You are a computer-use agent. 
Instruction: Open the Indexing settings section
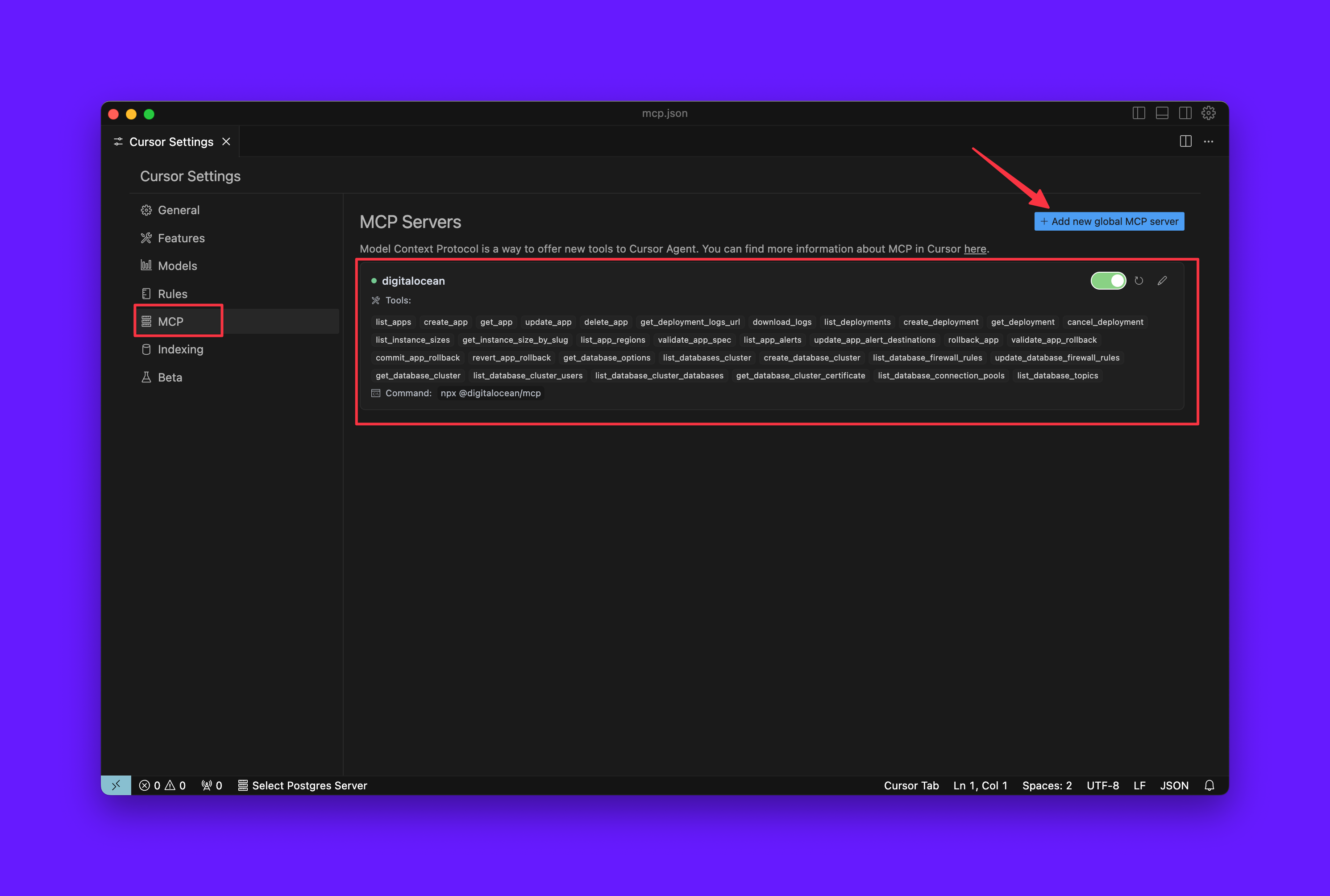(180, 349)
